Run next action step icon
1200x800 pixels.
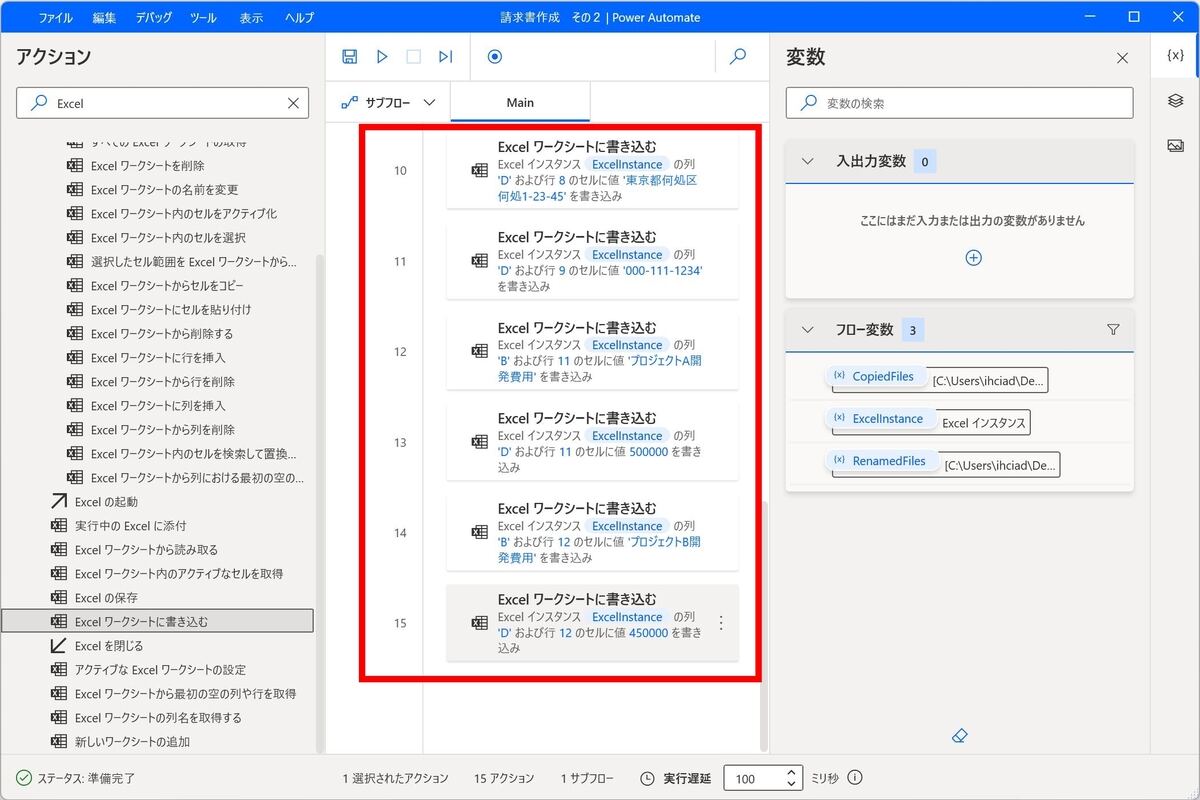(x=446, y=57)
